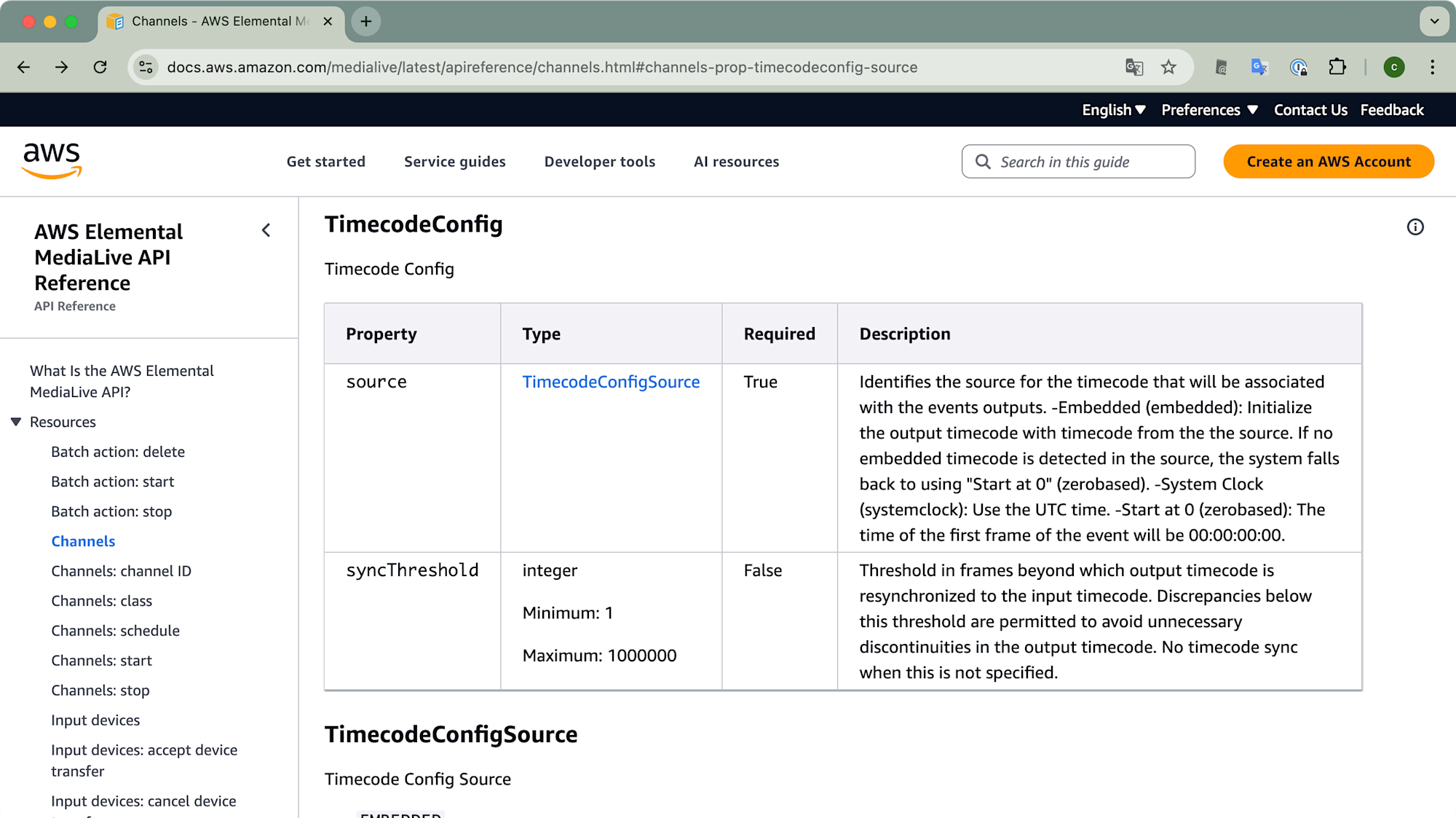This screenshot has width=1456, height=818.
Task: Open Channels: channel ID page
Action: pyautogui.click(x=122, y=571)
